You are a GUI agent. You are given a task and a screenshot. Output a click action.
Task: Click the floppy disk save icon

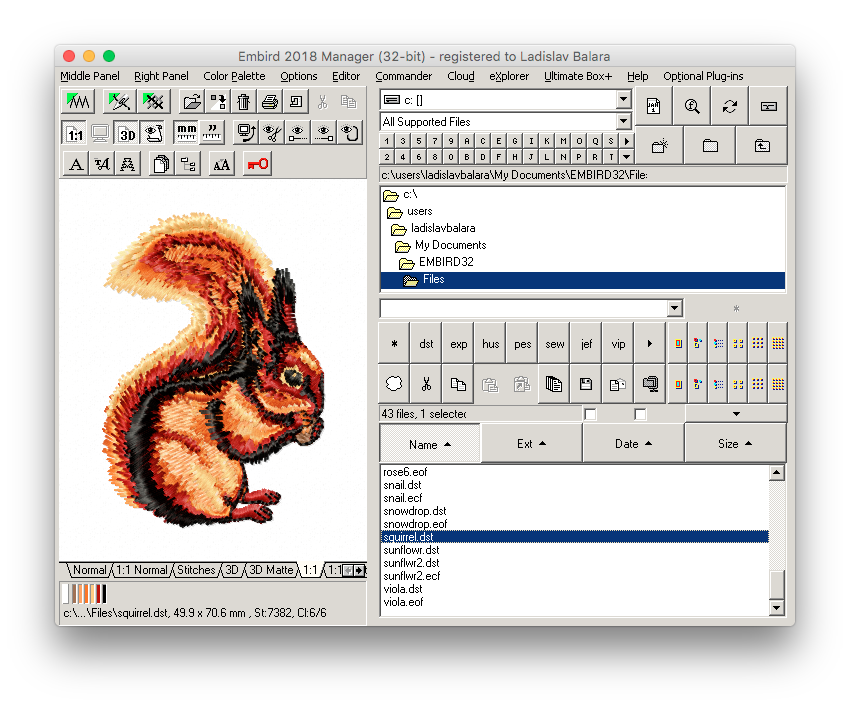[586, 384]
